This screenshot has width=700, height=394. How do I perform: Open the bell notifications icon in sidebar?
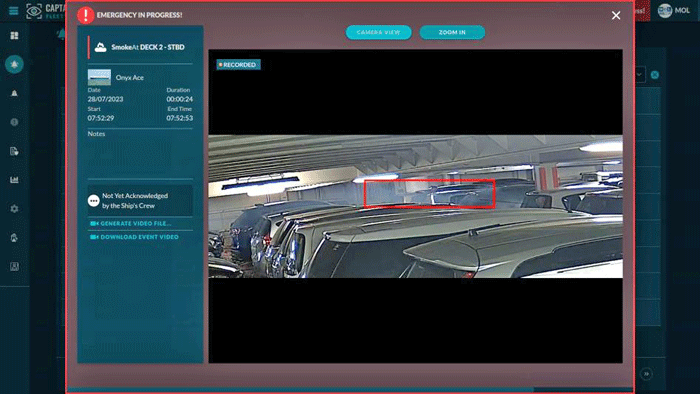14,93
